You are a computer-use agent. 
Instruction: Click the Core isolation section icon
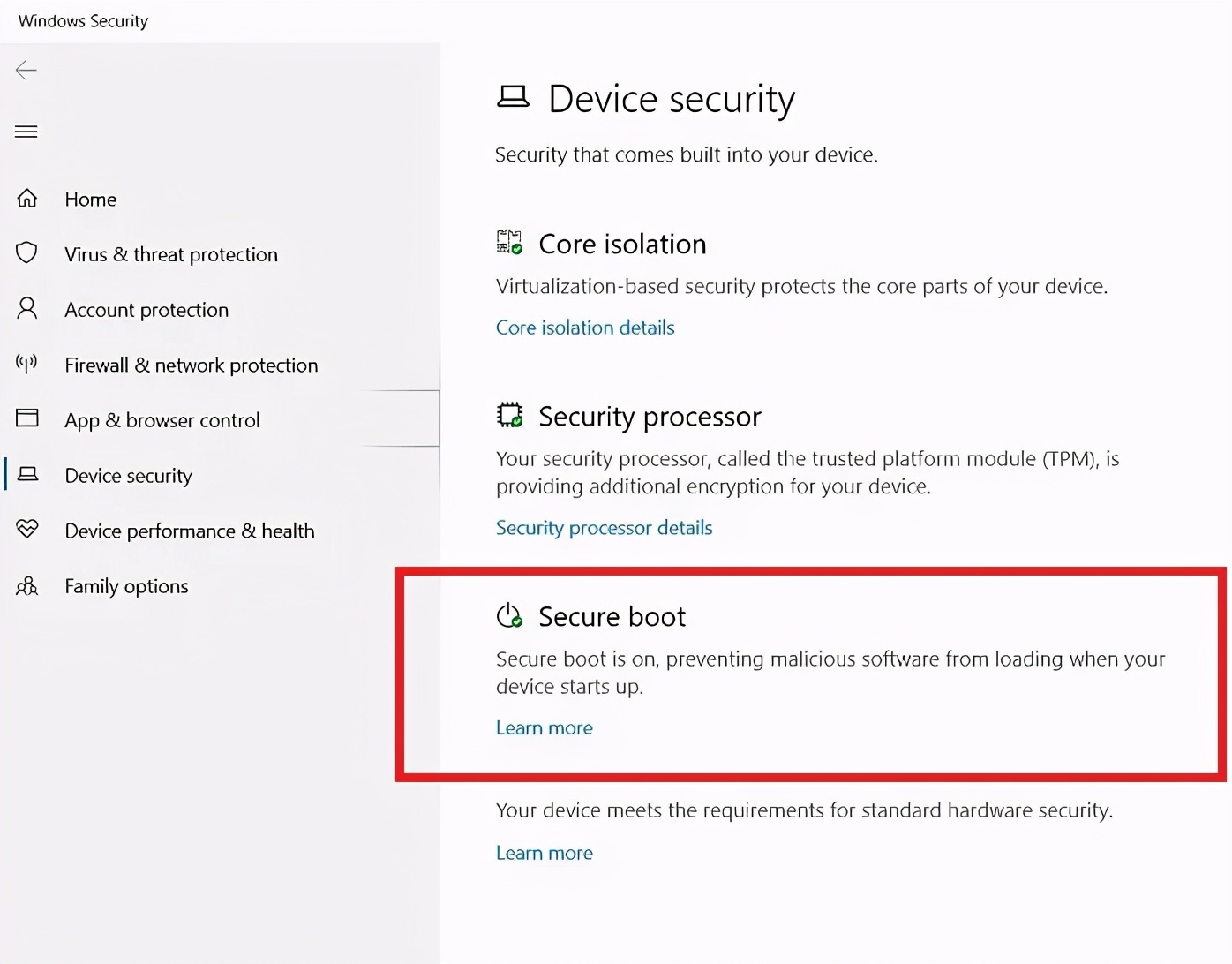(508, 242)
